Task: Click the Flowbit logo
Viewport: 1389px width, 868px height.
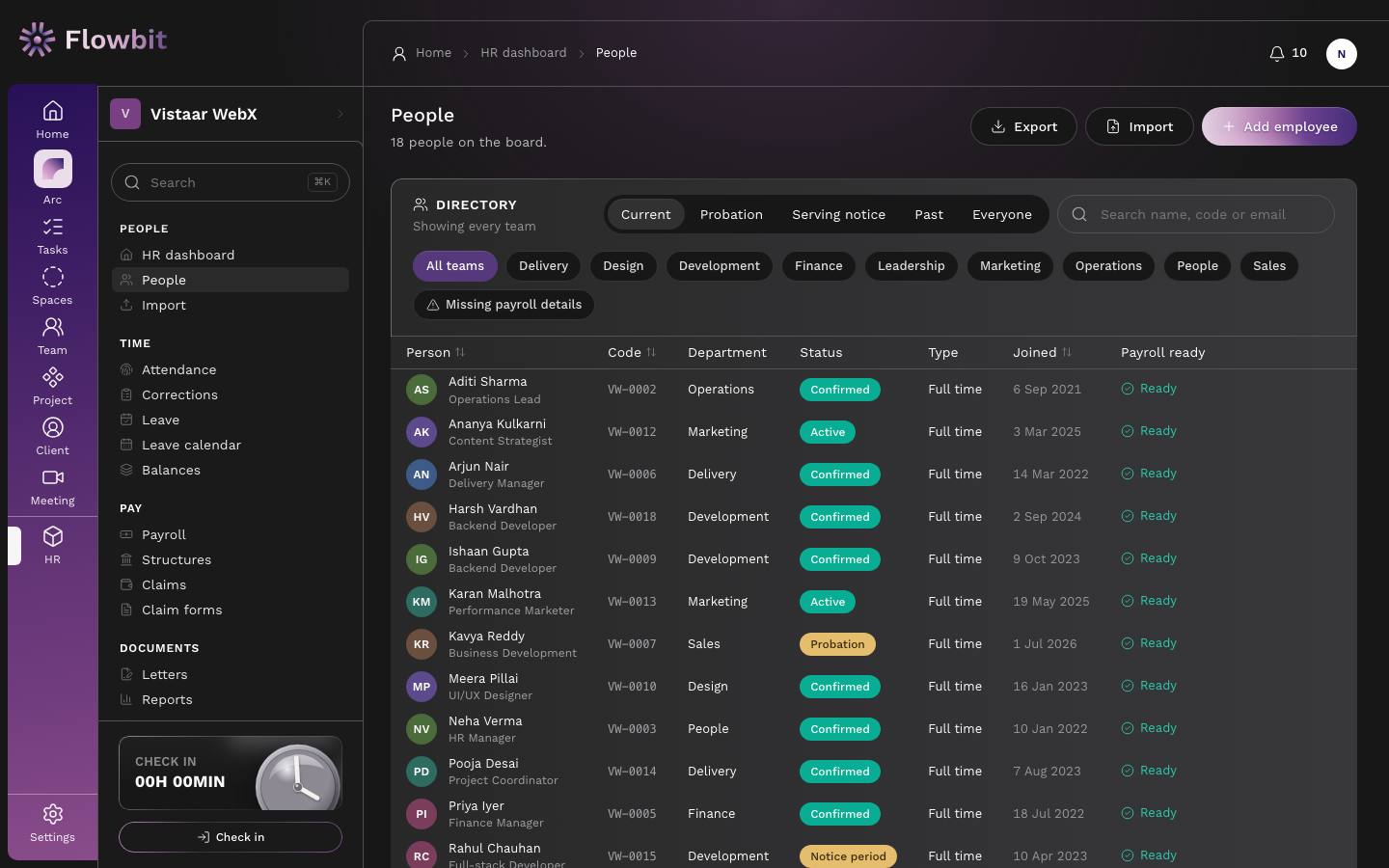Action: click(93, 40)
